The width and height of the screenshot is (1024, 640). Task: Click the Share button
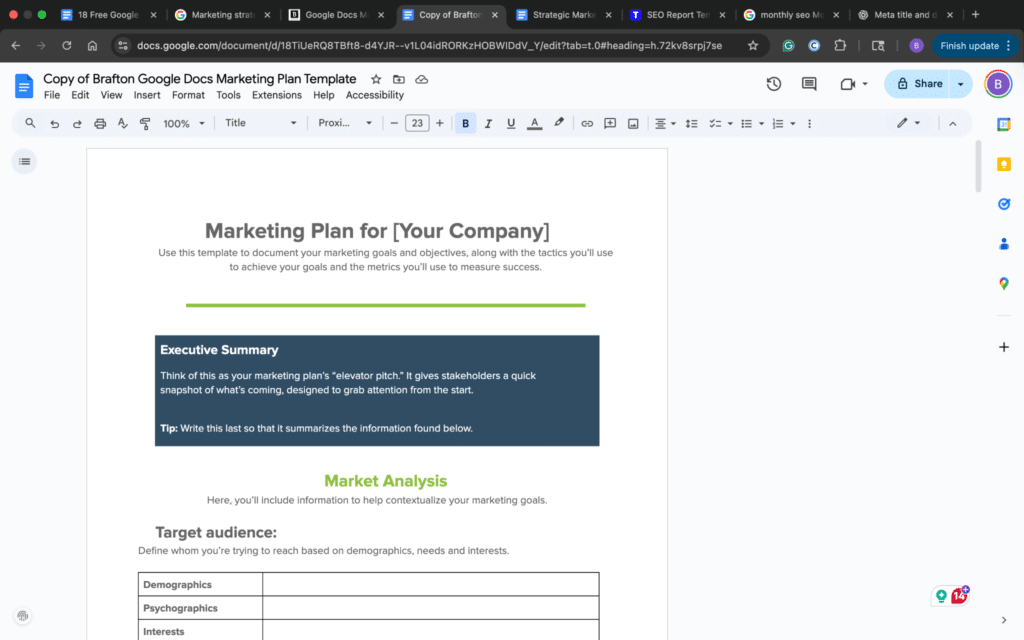[920, 85]
